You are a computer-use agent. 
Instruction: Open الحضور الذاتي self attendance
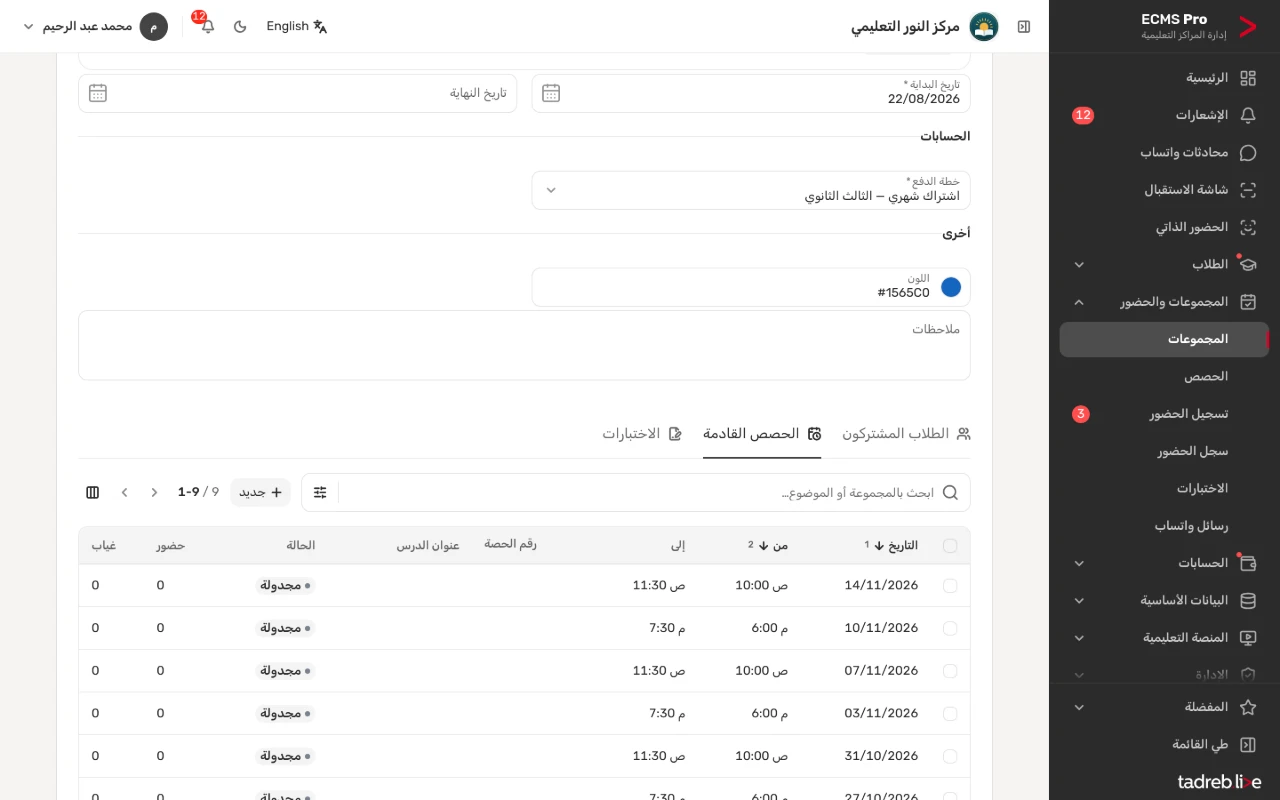pos(1165,227)
